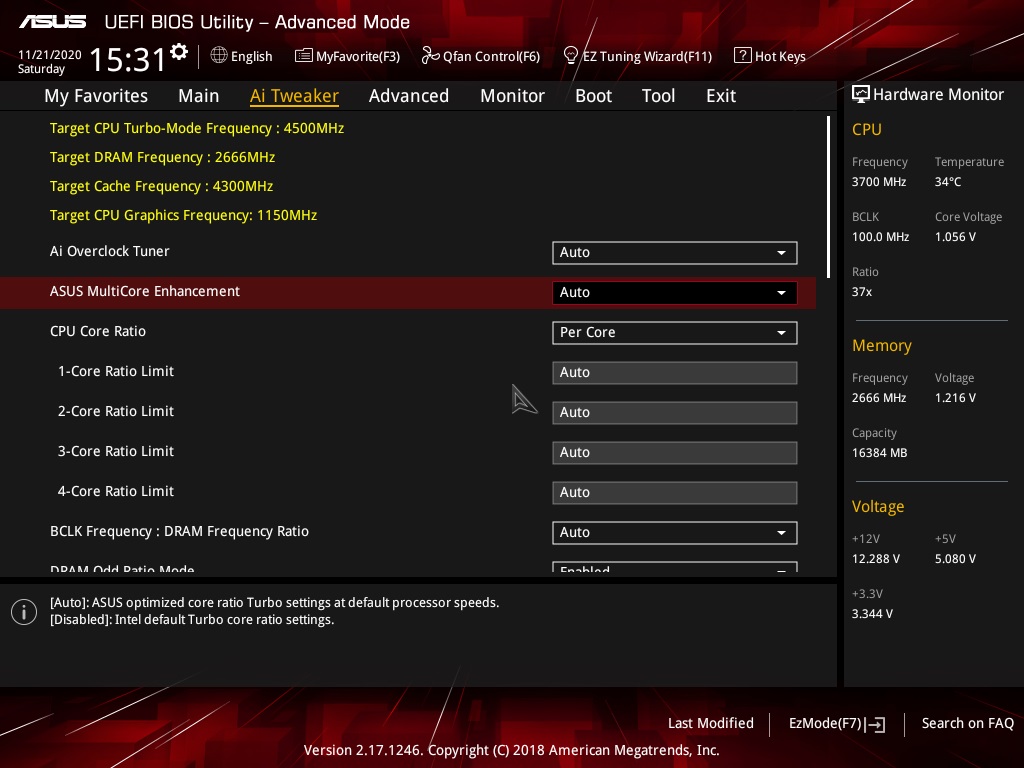This screenshot has width=1024, height=768.
Task: Select the CPU Core Ratio label
Action: pos(98,331)
